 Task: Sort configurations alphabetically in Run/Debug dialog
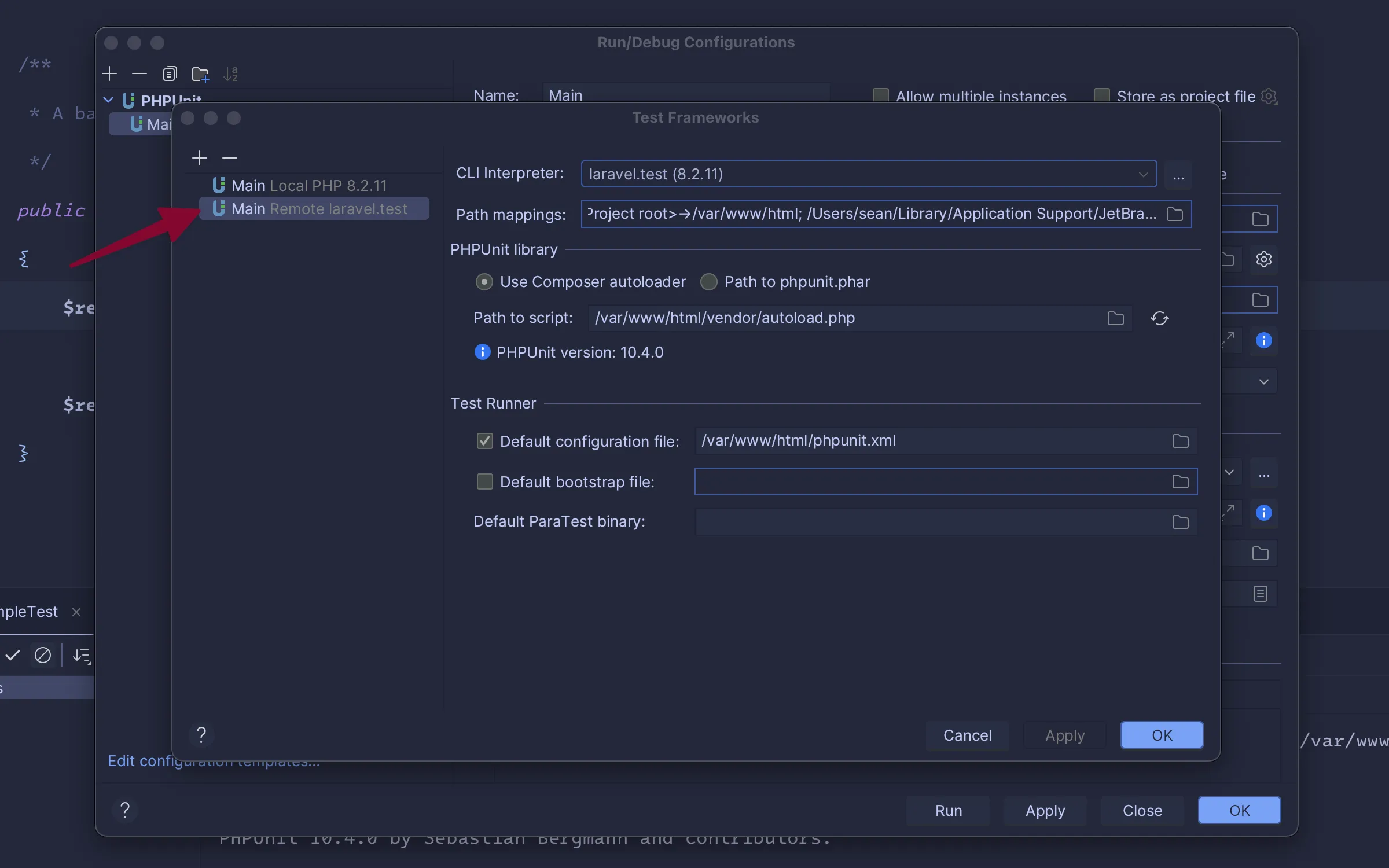pos(230,73)
